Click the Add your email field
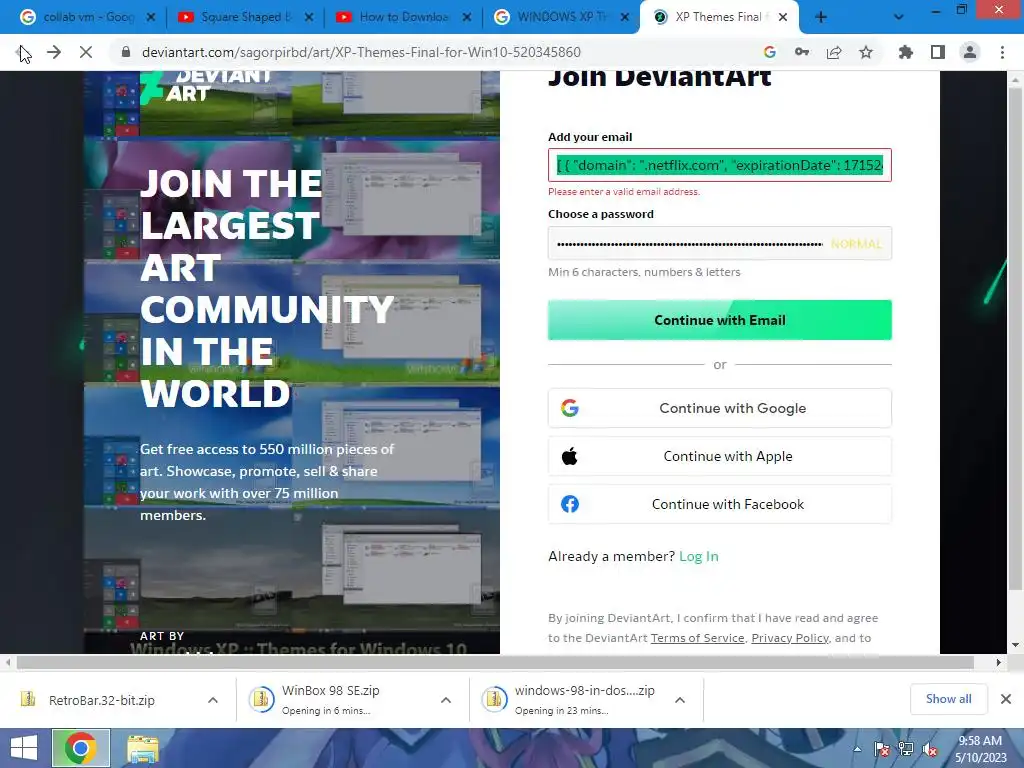This screenshot has height=768, width=1024. point(720,165)
